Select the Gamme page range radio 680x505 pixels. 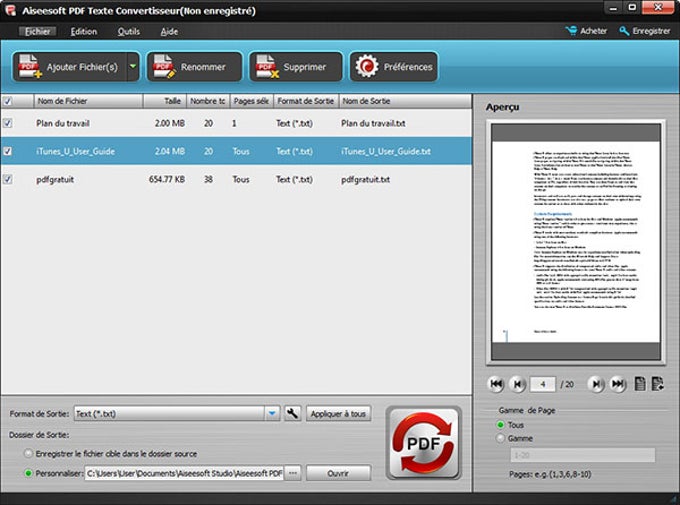500,438
